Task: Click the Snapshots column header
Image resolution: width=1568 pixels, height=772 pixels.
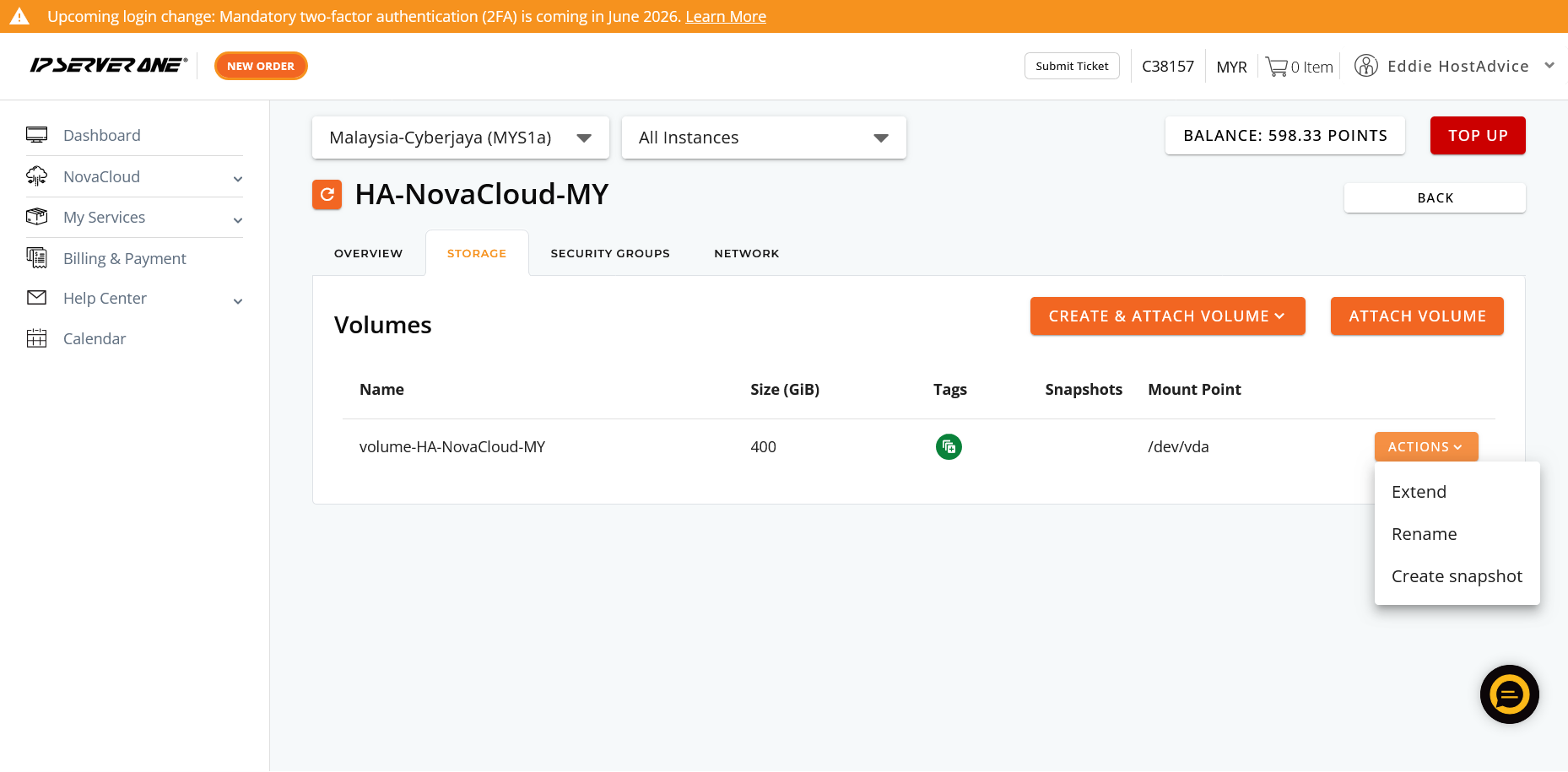Action: click(x=1084, y=389)
